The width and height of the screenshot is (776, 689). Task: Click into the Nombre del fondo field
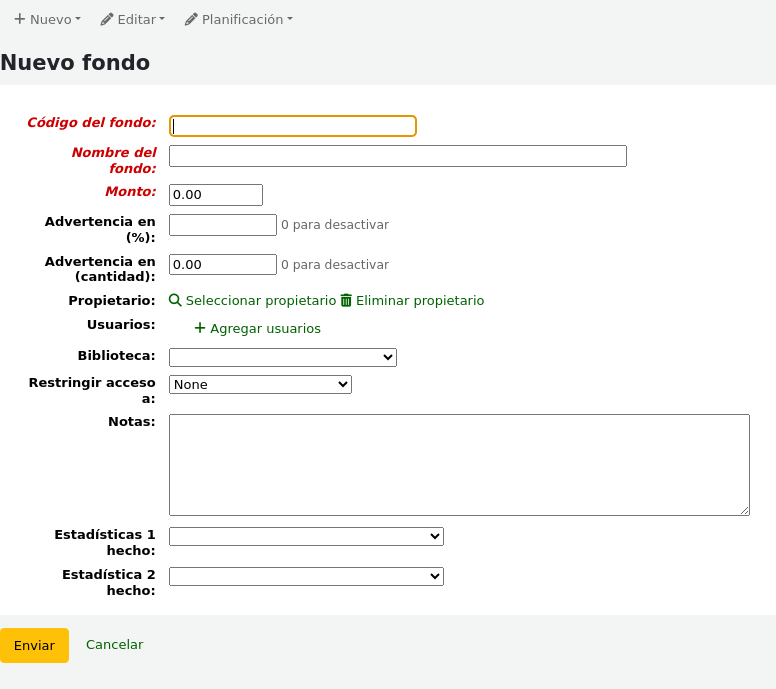coord(397,156)
